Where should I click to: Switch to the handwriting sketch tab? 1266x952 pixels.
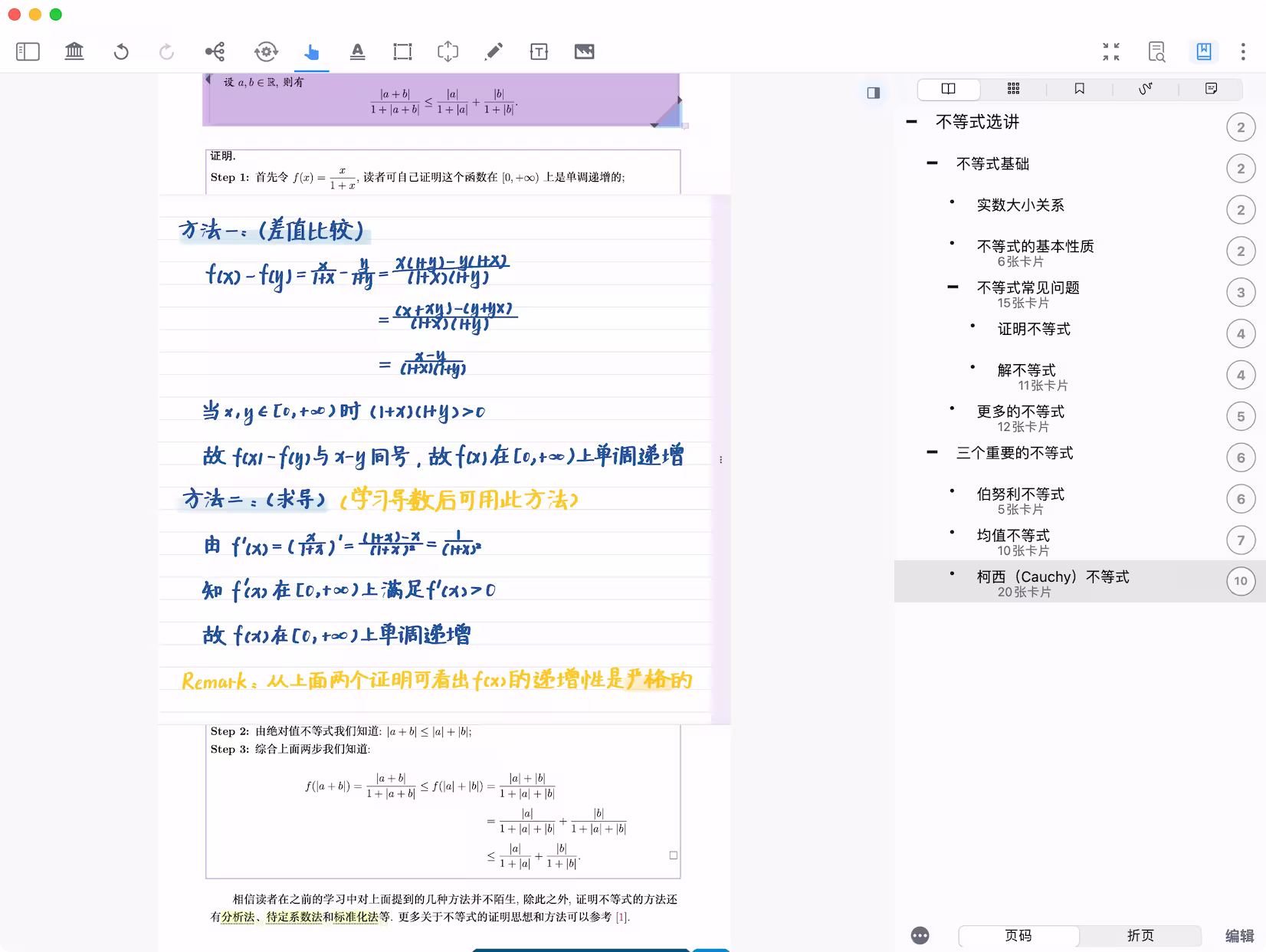pyautogui.click(x=1145, y=89)
